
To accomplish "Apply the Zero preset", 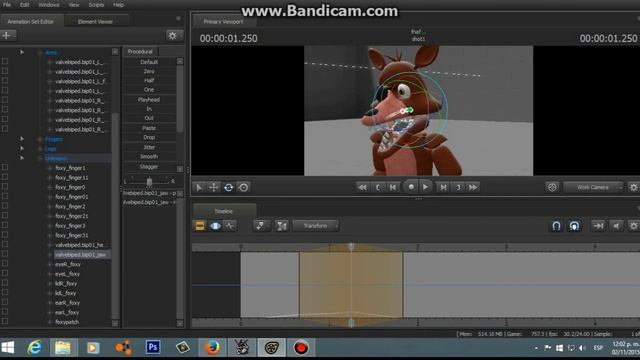I will click(x=149, y=71).
